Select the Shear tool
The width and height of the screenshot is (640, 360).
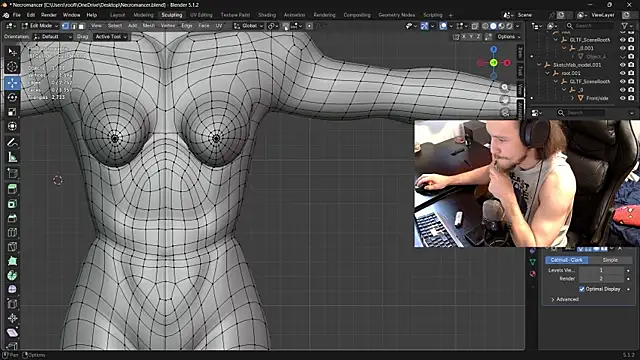click(13, 333)
